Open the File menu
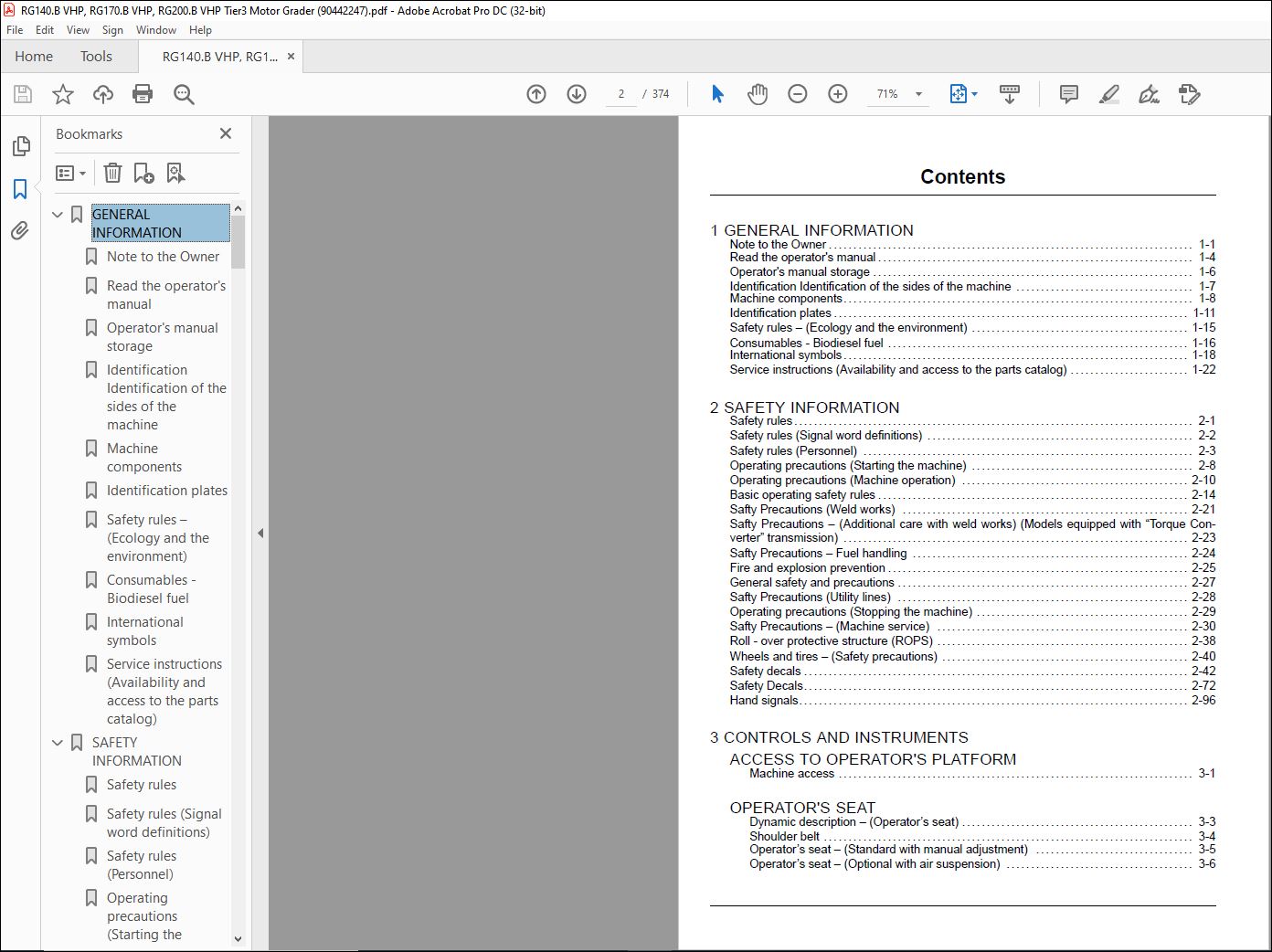This screenshot has height=952, width=1272. pyautogui.click(x=15, y=30)
